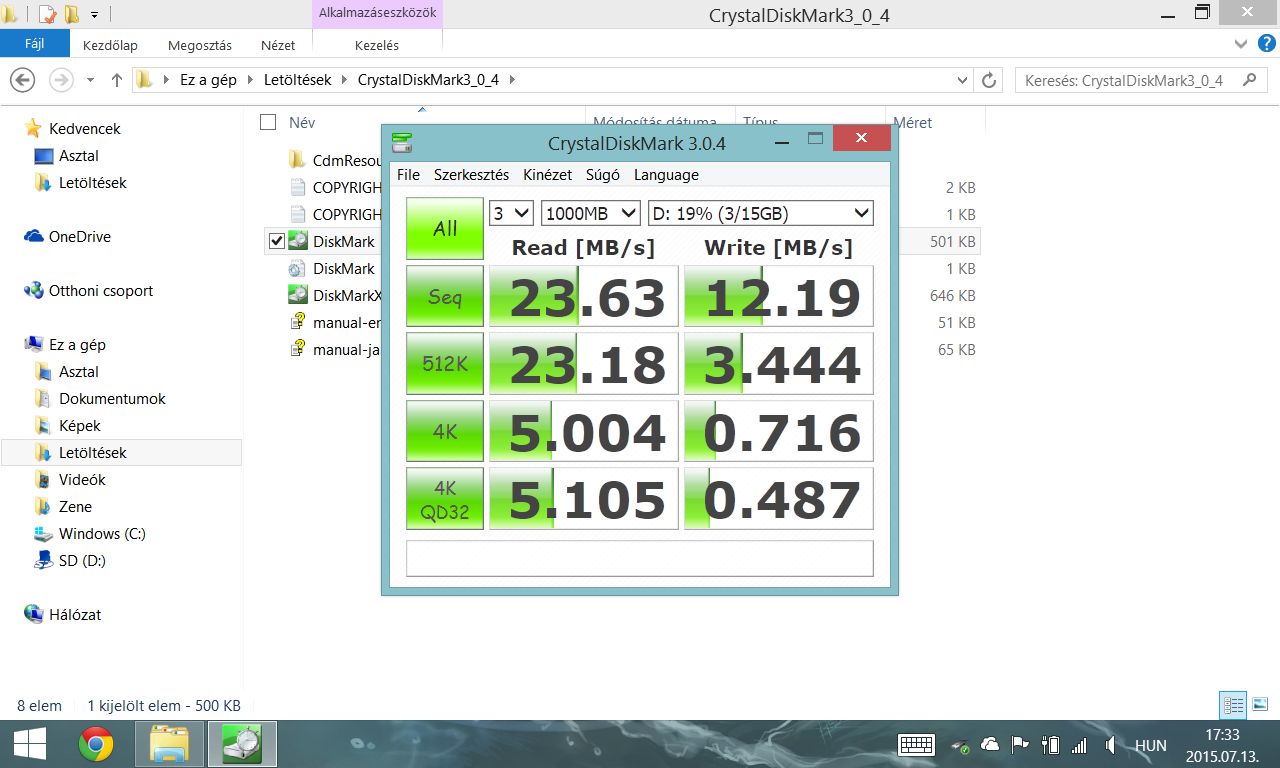Viewport: 1280px width, 768px height.
Task: Open address bar history dropdown
Action: pos(963,80)
